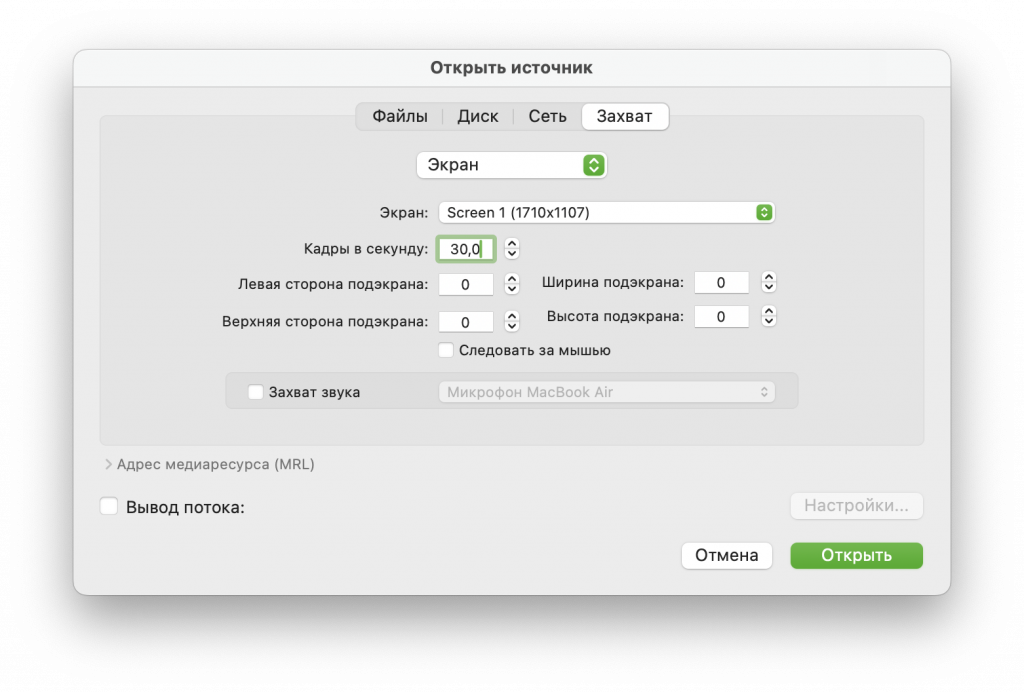This screenshot has width=1024, height=692.
Task: Open the Сеть tab
Action: coord(547,116)
